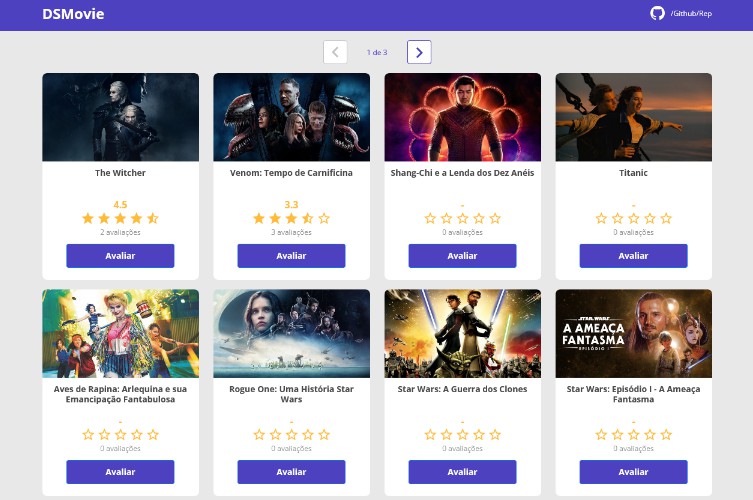753x500 pixels.
Task: Click the last star under Venom rating
Action: [324, 218]
